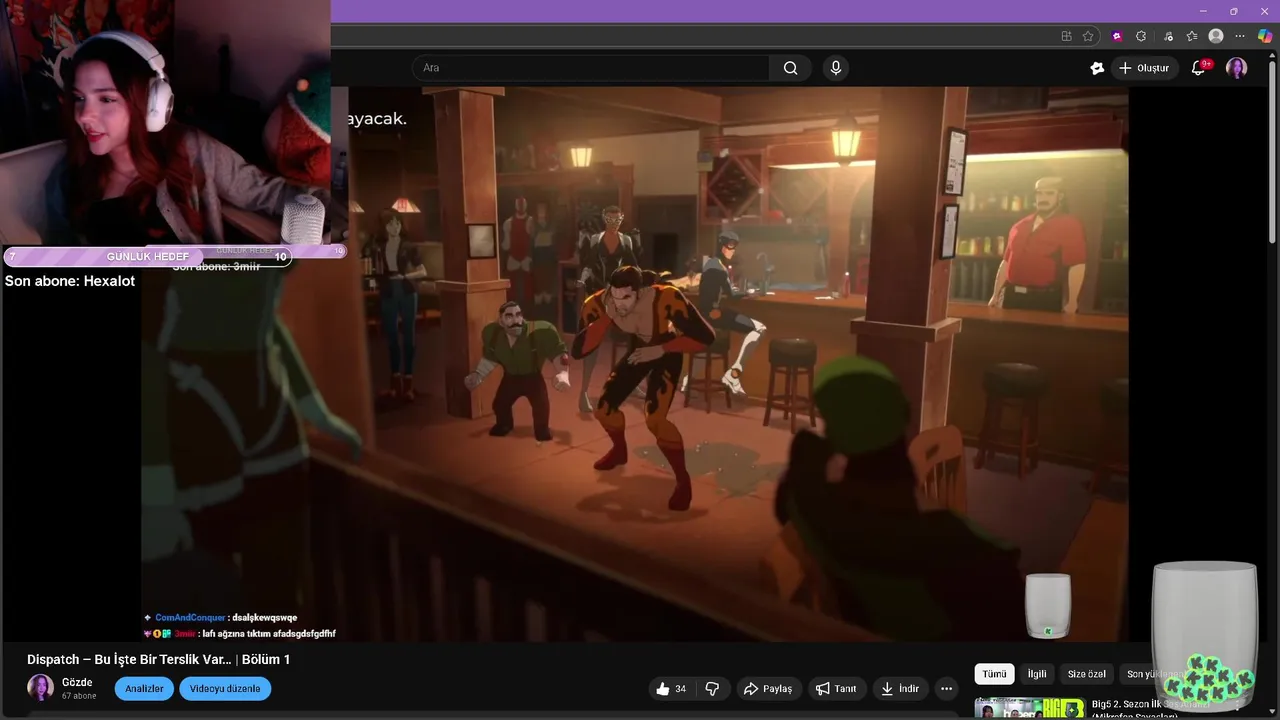
Task: Open browser settings and more menu
Action: coord(1240,36)
